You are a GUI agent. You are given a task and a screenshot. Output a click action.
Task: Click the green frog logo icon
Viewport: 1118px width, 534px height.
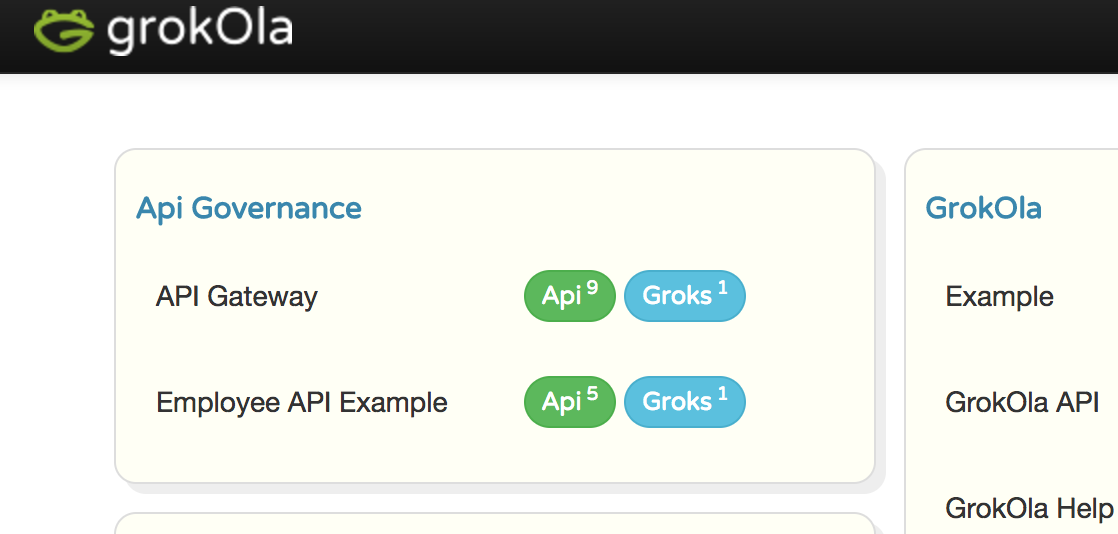[x=64, y=30]
